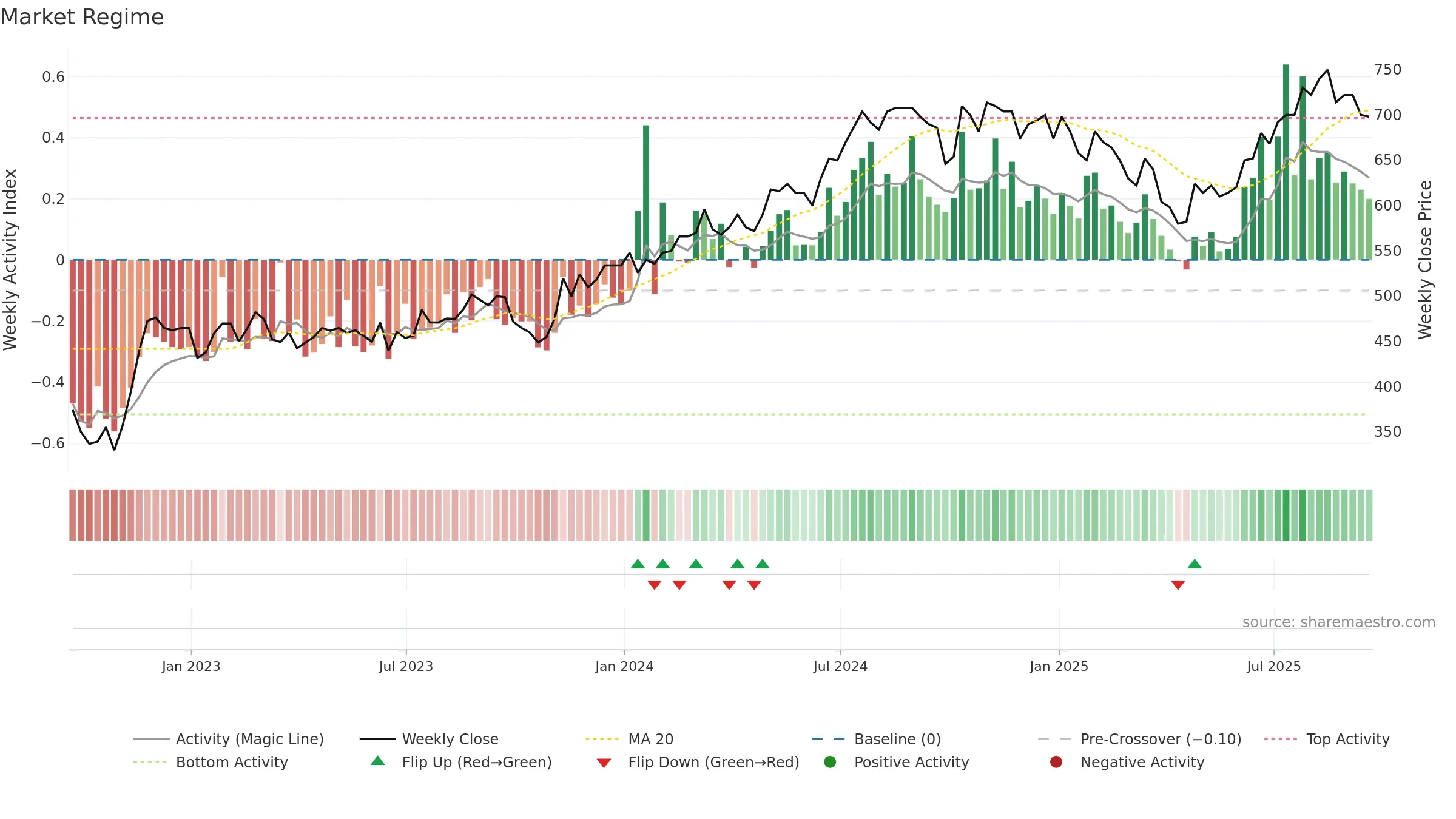
Task: Click the green Flip Up legend triangle
Action: click(378, 761)
